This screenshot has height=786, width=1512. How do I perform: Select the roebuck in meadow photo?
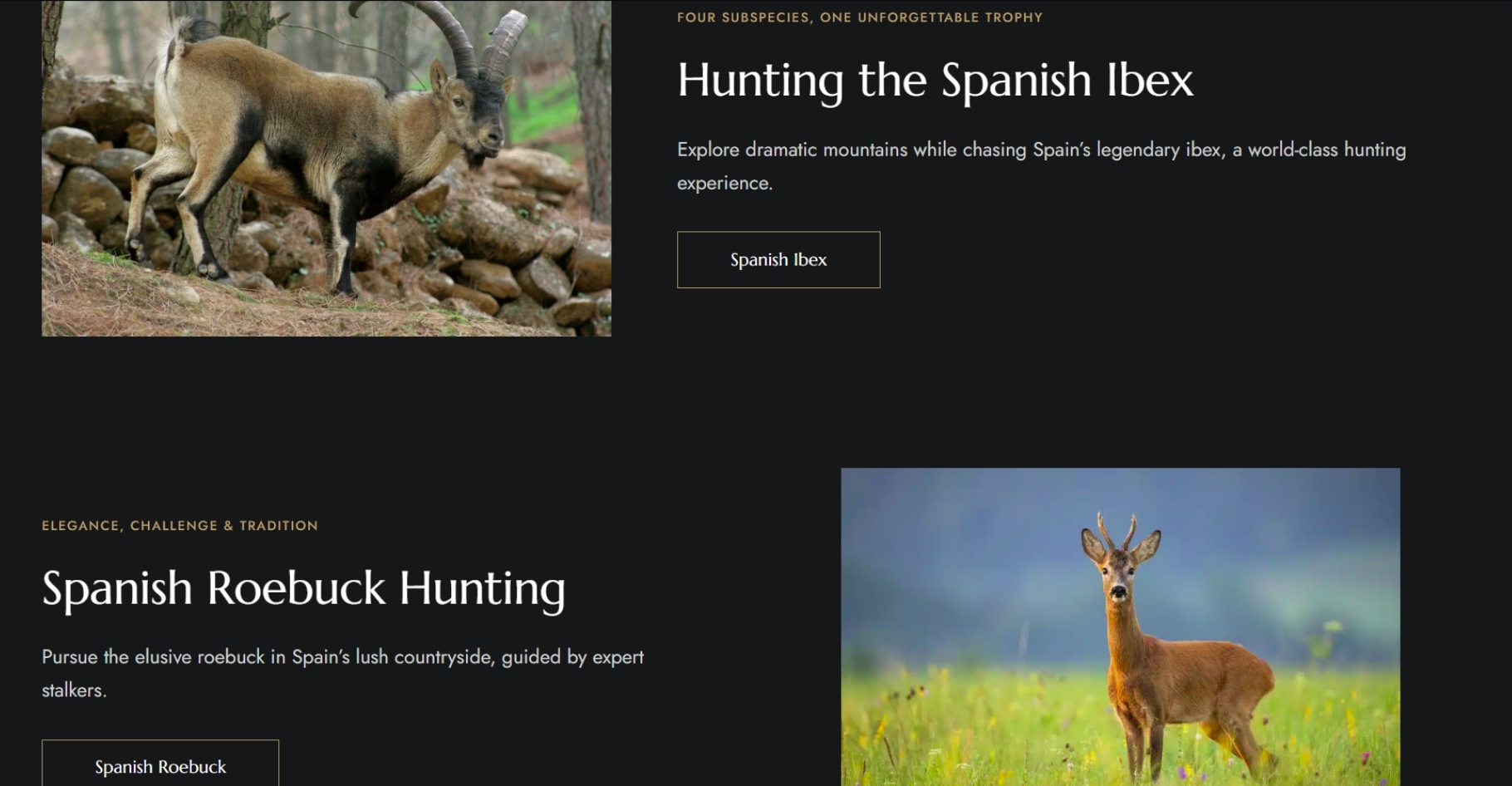(x=1120, y=626)
